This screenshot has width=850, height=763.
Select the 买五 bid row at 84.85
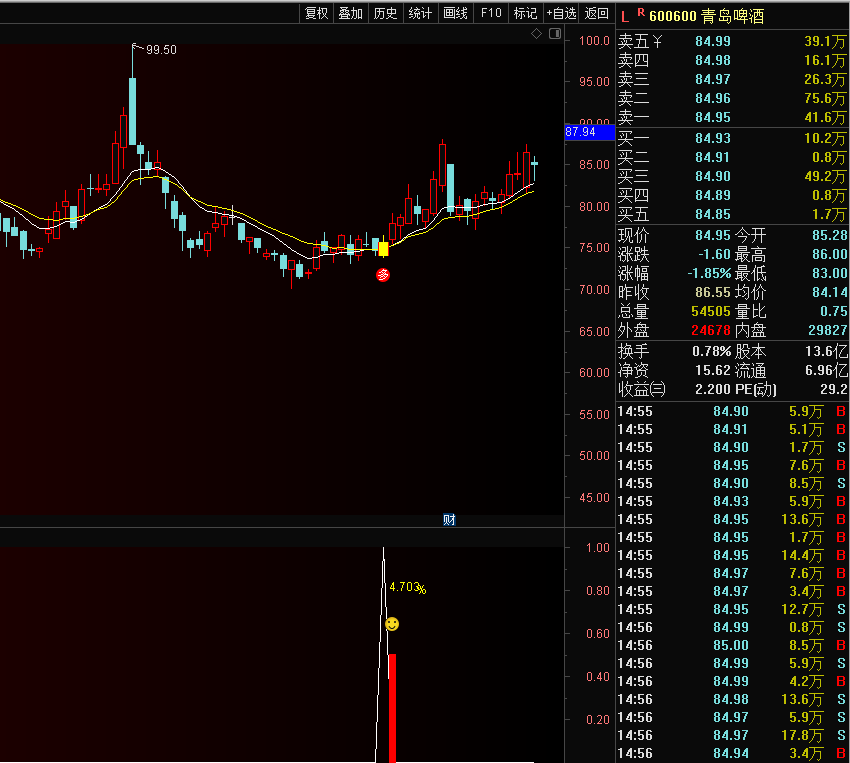pyautogui.click(x=732, y=214)
